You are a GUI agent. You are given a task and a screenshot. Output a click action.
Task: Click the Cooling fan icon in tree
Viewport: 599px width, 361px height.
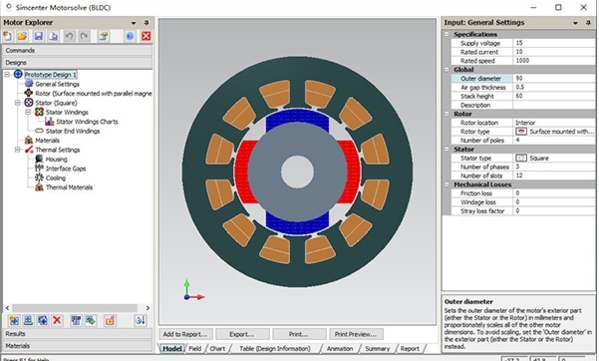[39, 178]
